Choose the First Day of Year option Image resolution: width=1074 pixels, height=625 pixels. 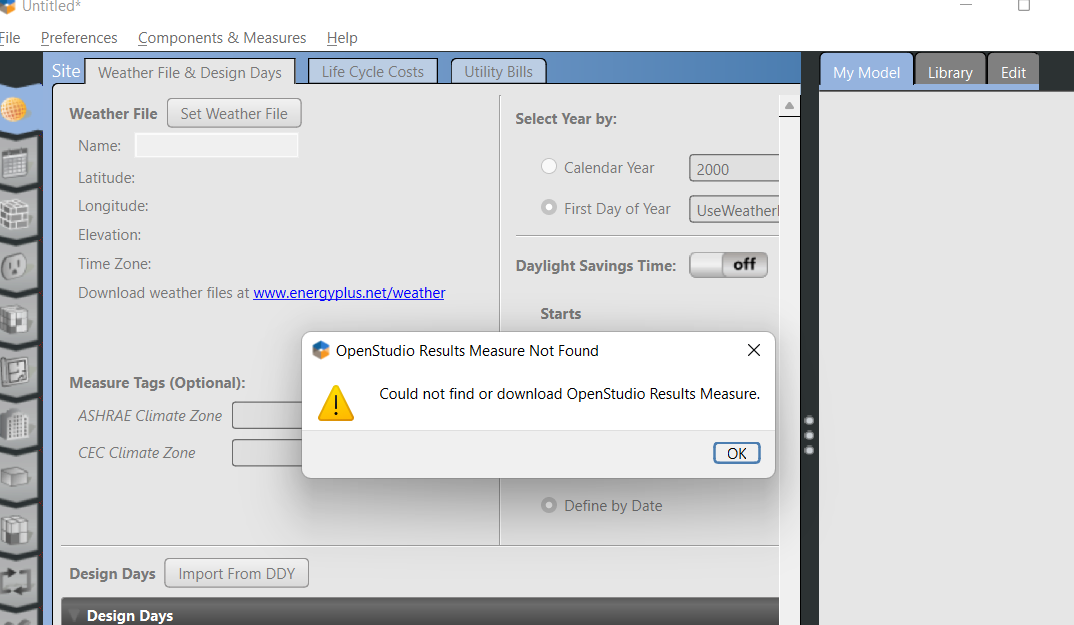click(x=548, y=208)
